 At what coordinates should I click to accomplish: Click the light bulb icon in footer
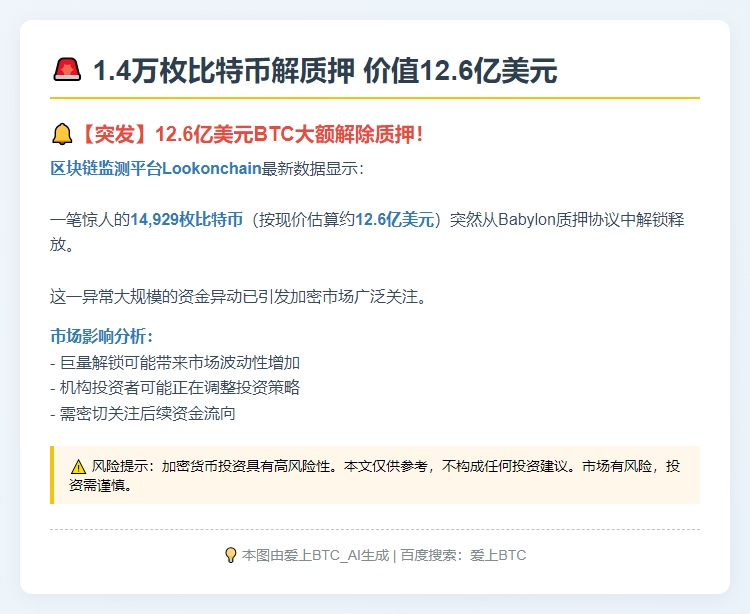[x=231, y=555]
